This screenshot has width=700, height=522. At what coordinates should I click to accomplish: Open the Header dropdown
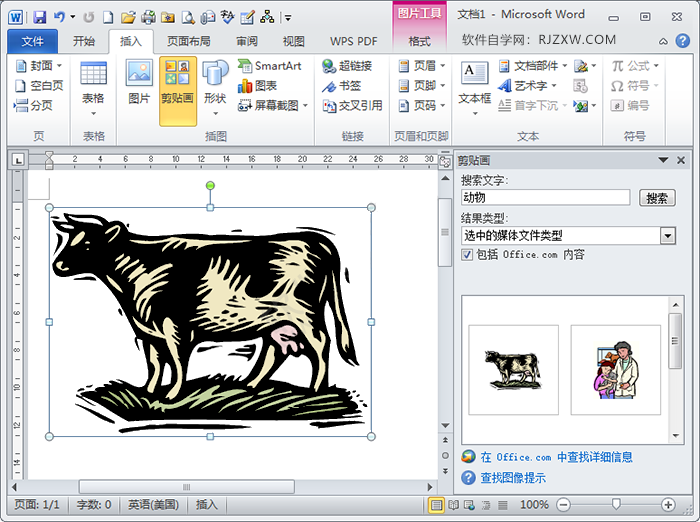tap(443, 66)
